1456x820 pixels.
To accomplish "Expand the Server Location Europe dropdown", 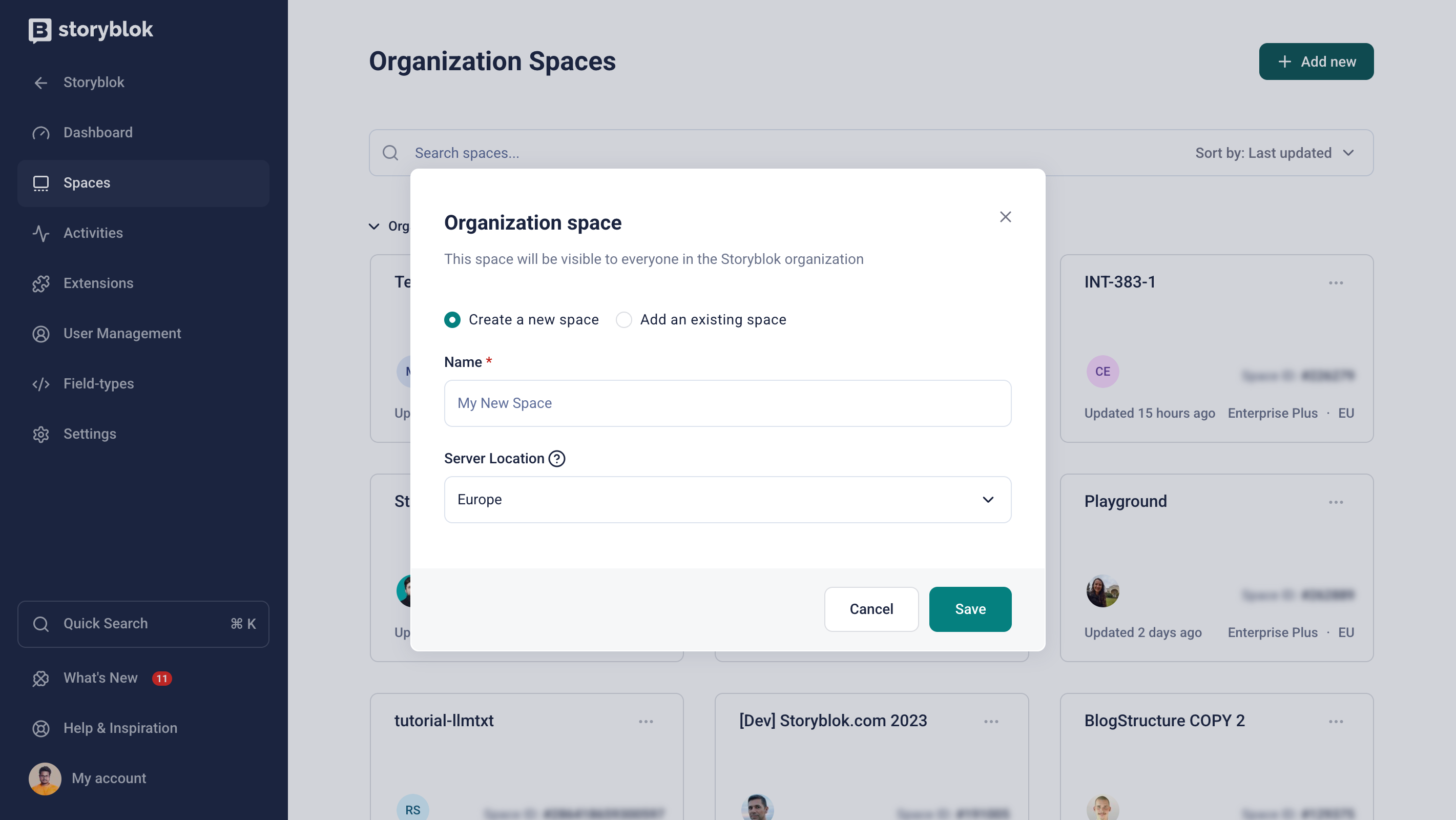I will point(727,499).
